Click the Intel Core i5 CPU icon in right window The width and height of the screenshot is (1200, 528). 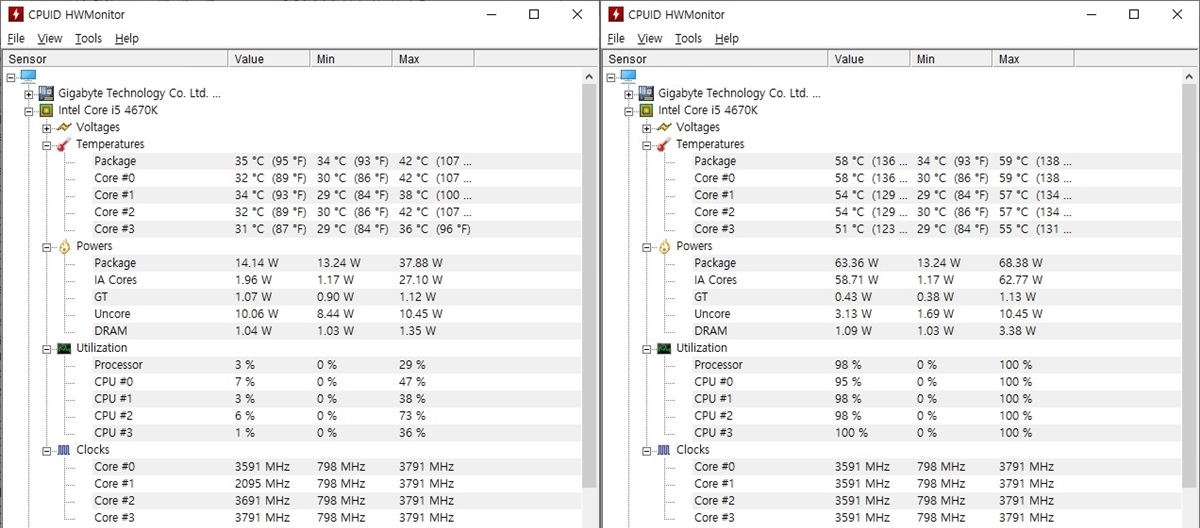click(645, 110)
